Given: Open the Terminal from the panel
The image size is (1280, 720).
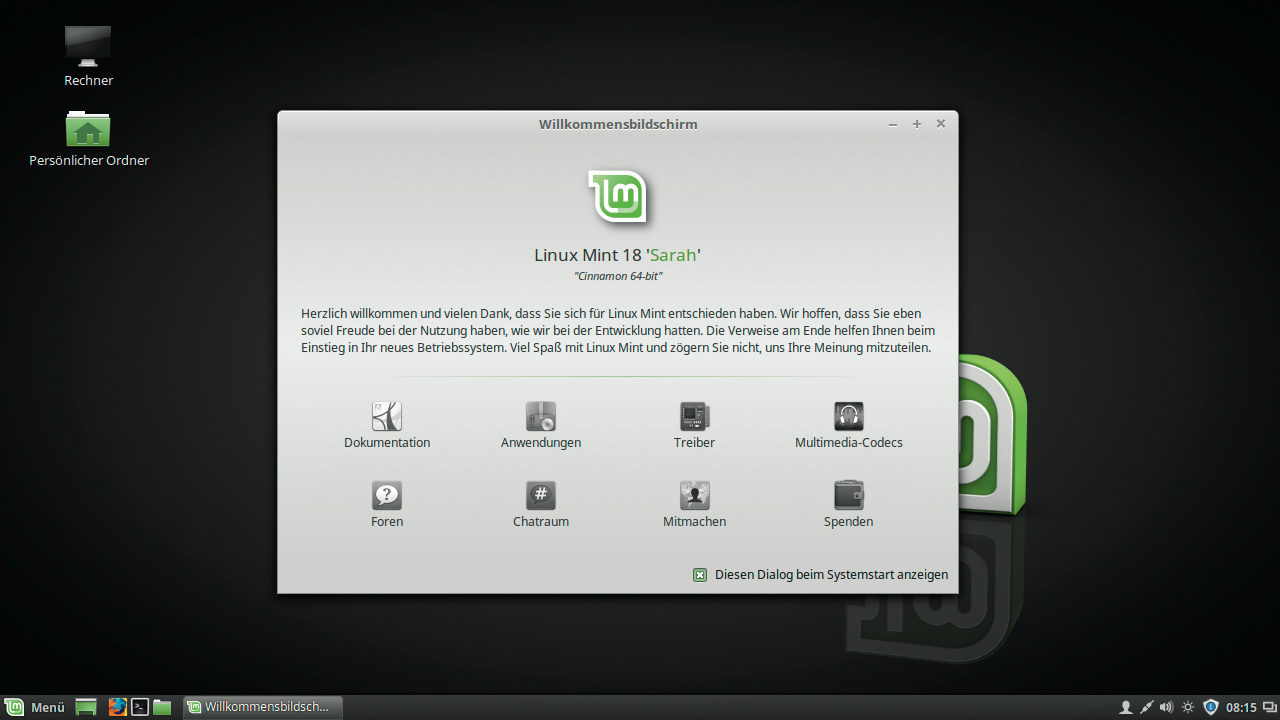Looking at the screenshot, I should tap(140, 707).
